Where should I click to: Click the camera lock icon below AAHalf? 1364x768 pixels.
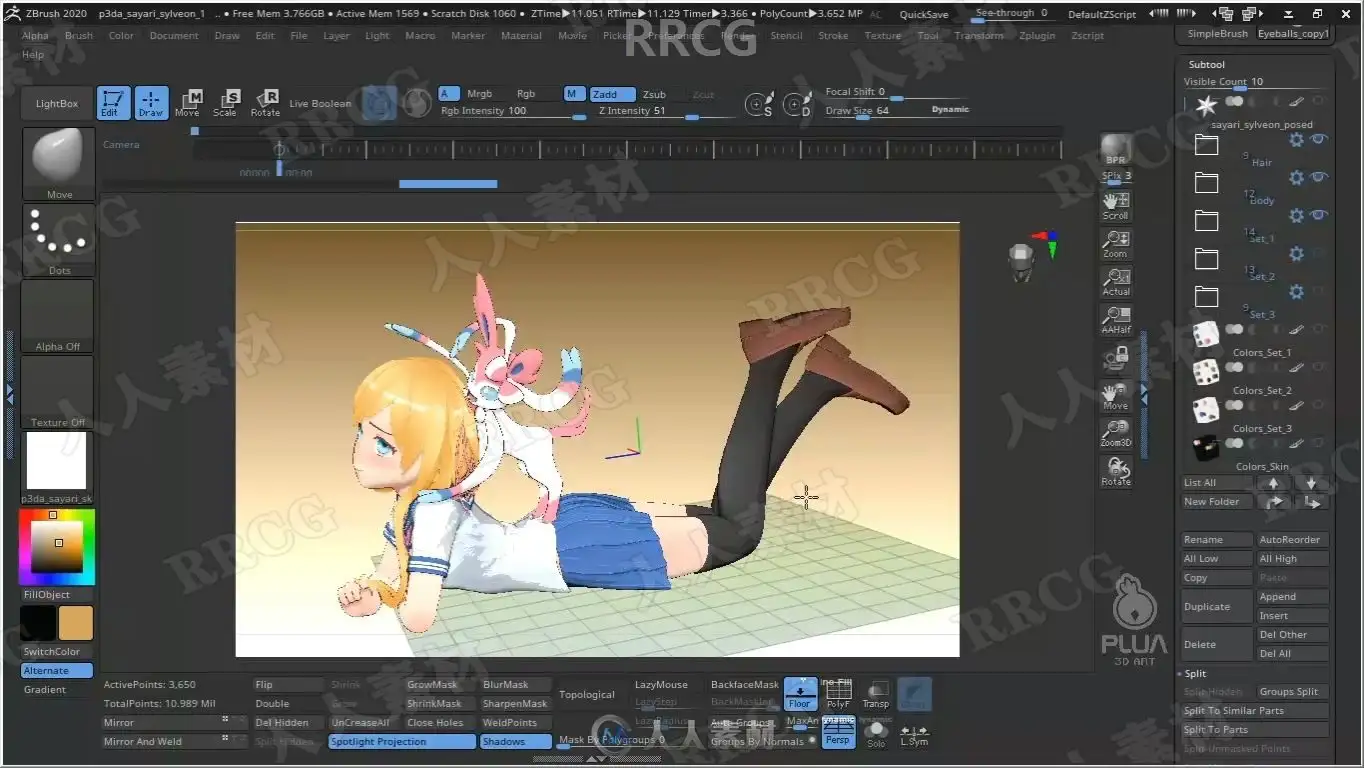(1116, 357)
